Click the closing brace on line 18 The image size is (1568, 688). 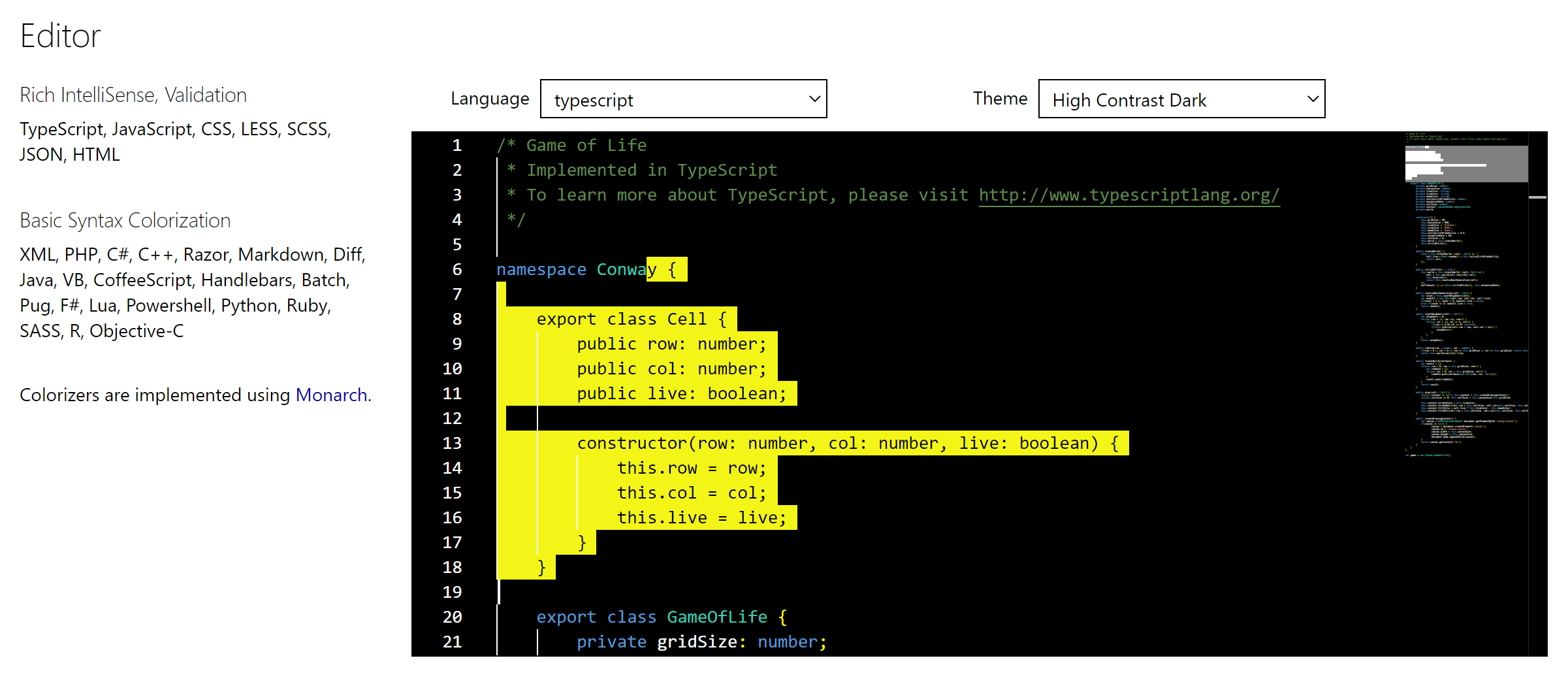coord(541,568)
